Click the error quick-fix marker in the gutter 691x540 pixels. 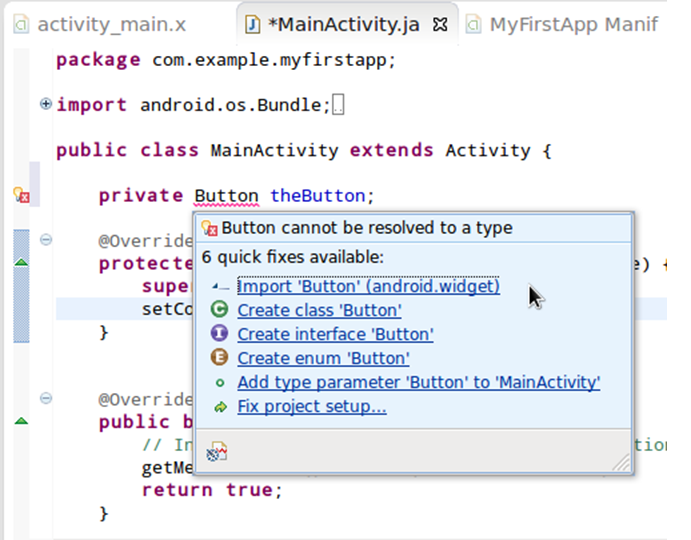click(x=21, y=196)
